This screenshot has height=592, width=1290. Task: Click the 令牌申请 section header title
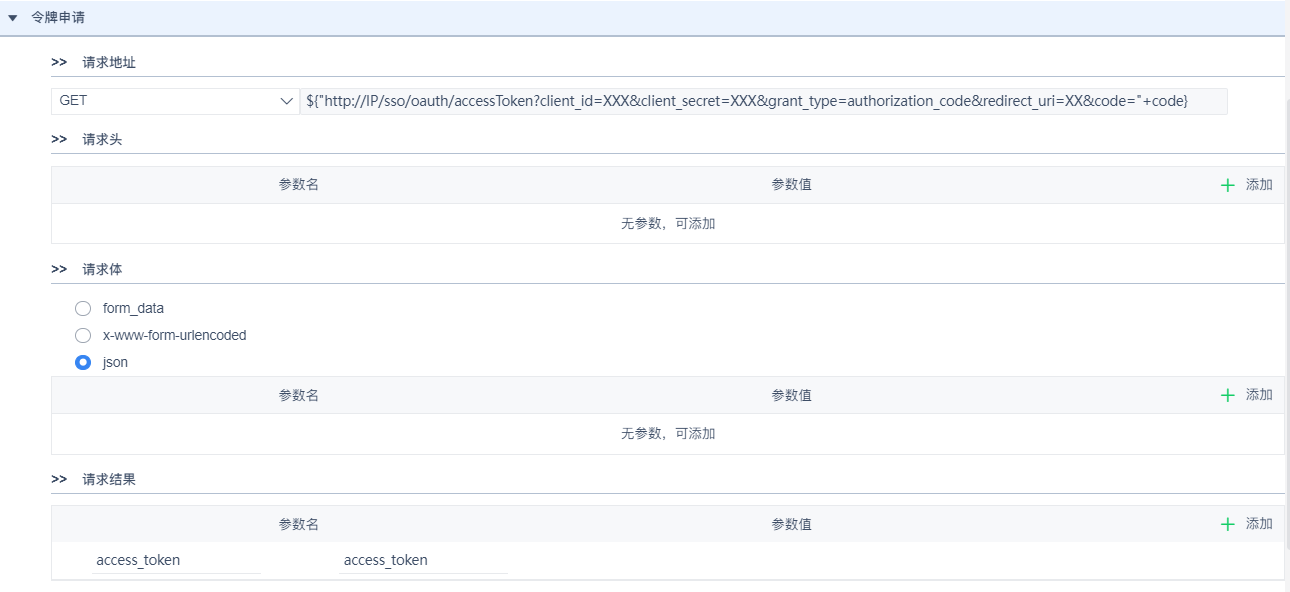click(x=58, y=18)
